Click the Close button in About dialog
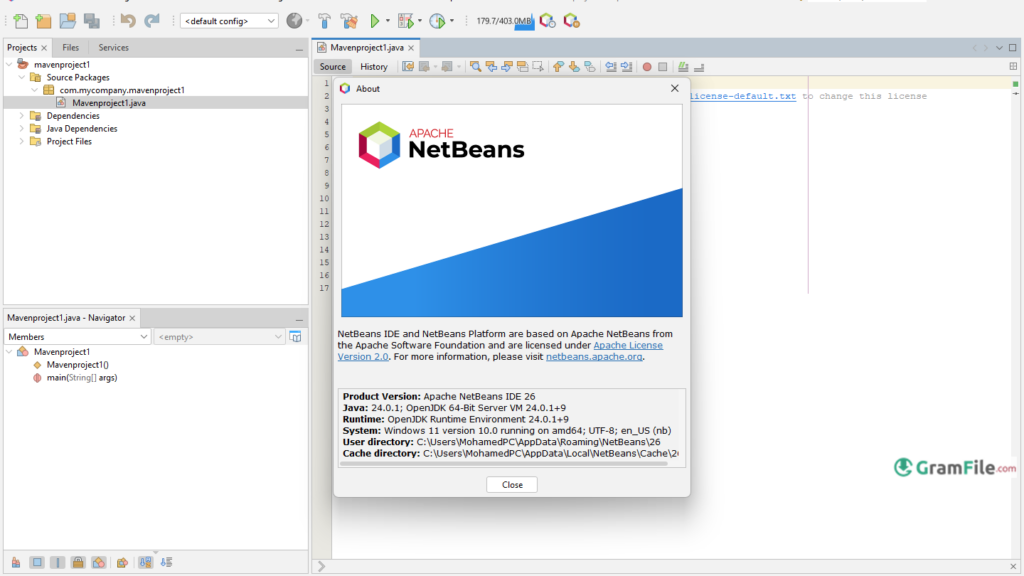Screen dimensions: 1024x576 [x=512, y=485]
